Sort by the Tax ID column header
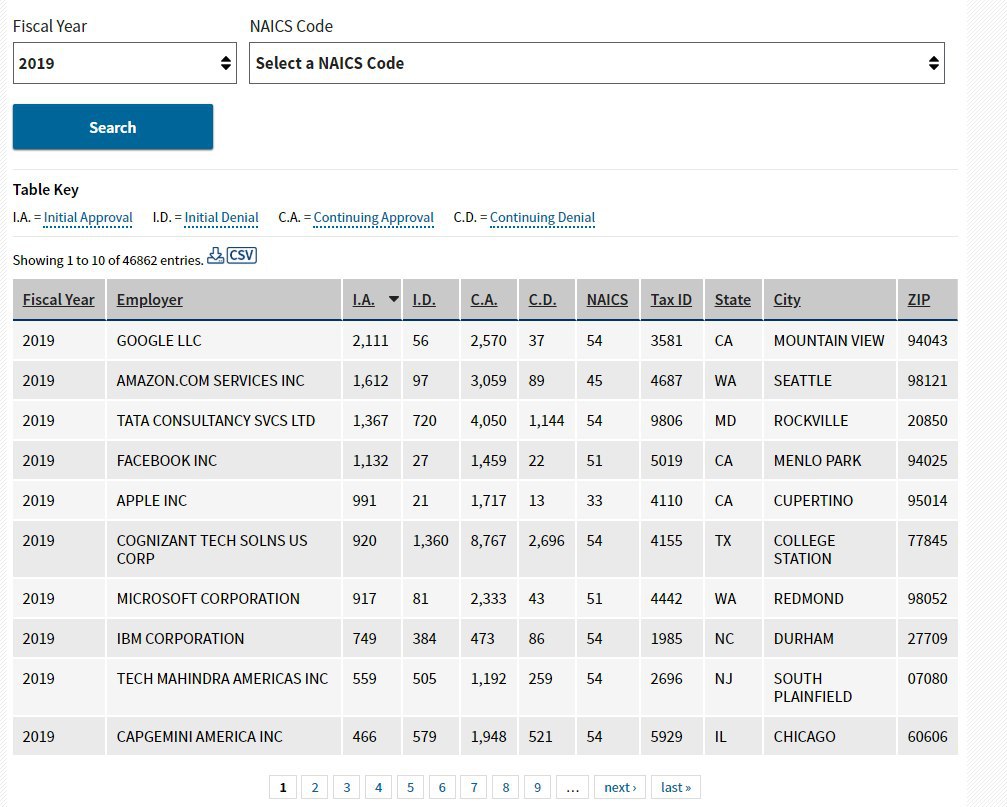The width and height of the screenshot is (1007, 807). pos(671,300)
